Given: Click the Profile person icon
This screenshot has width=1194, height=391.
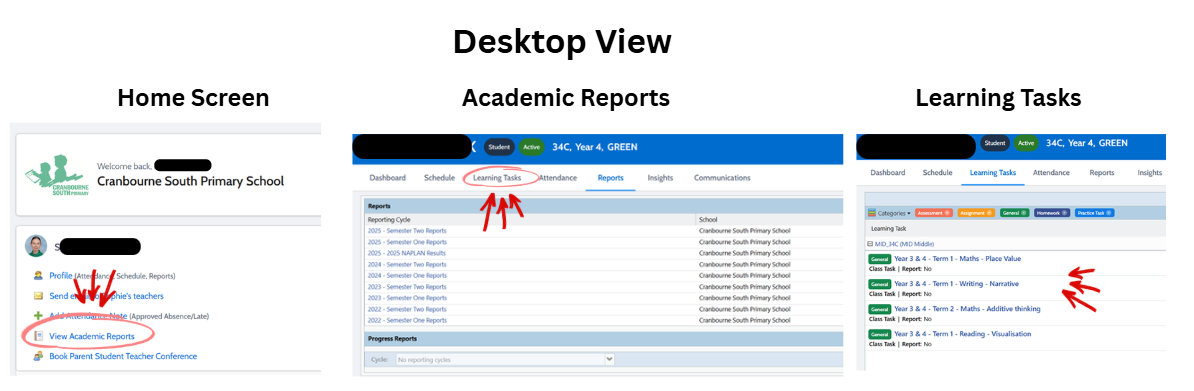Looking at the screenshot, I should click(x=38, y=276).
